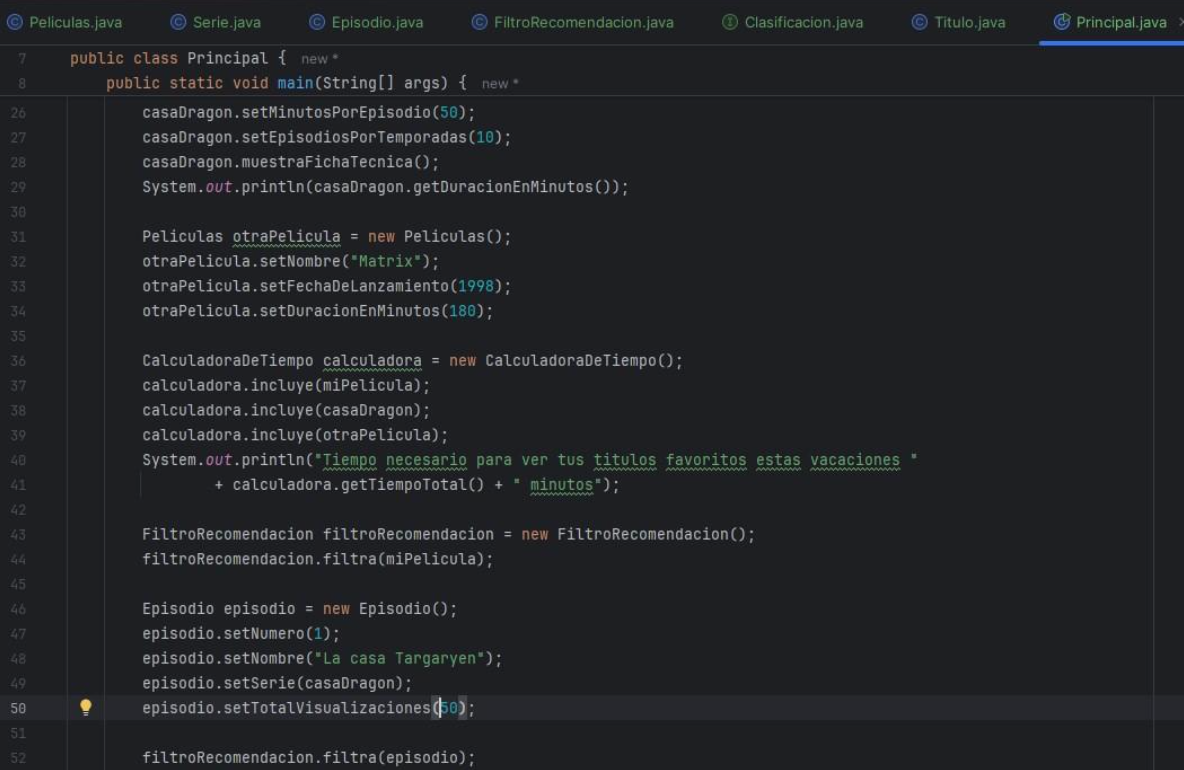Click the class icon on Serie.java tab

click(178, 23)
